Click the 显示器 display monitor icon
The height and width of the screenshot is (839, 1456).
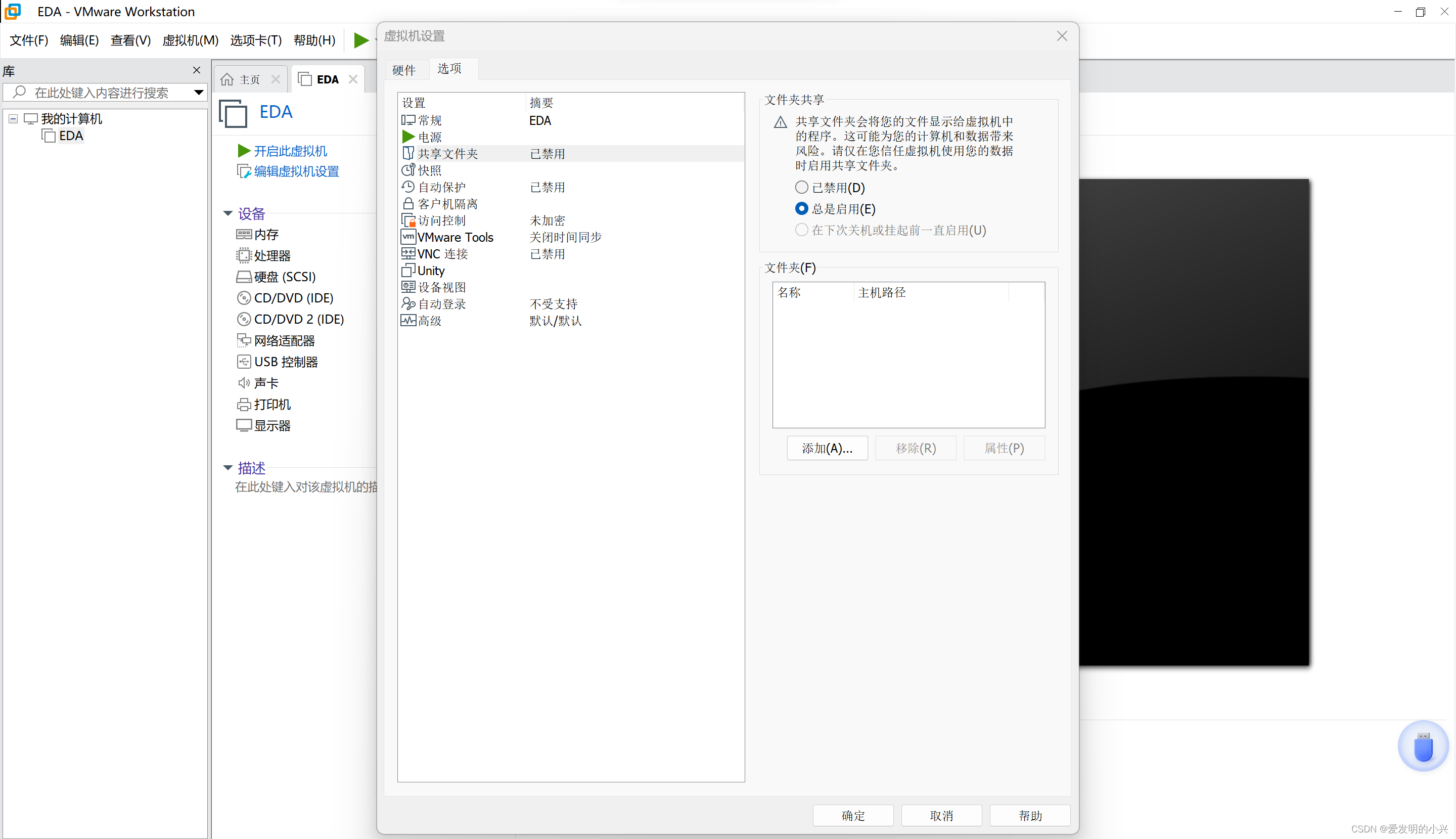click(244, 425)
